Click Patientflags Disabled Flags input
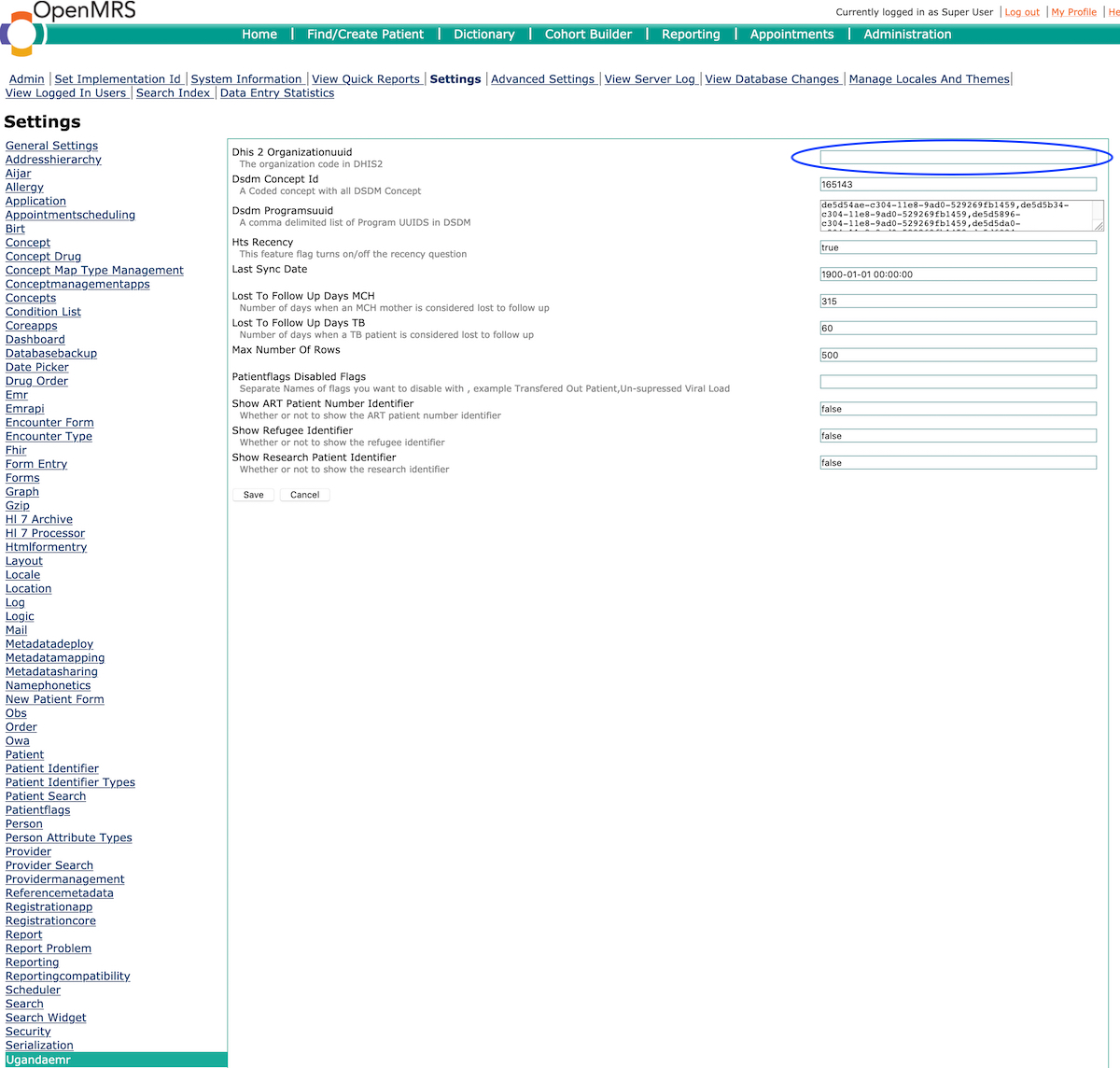Image resolution: width=1120 pixels, height=1068 pixels. pos(958,382)
